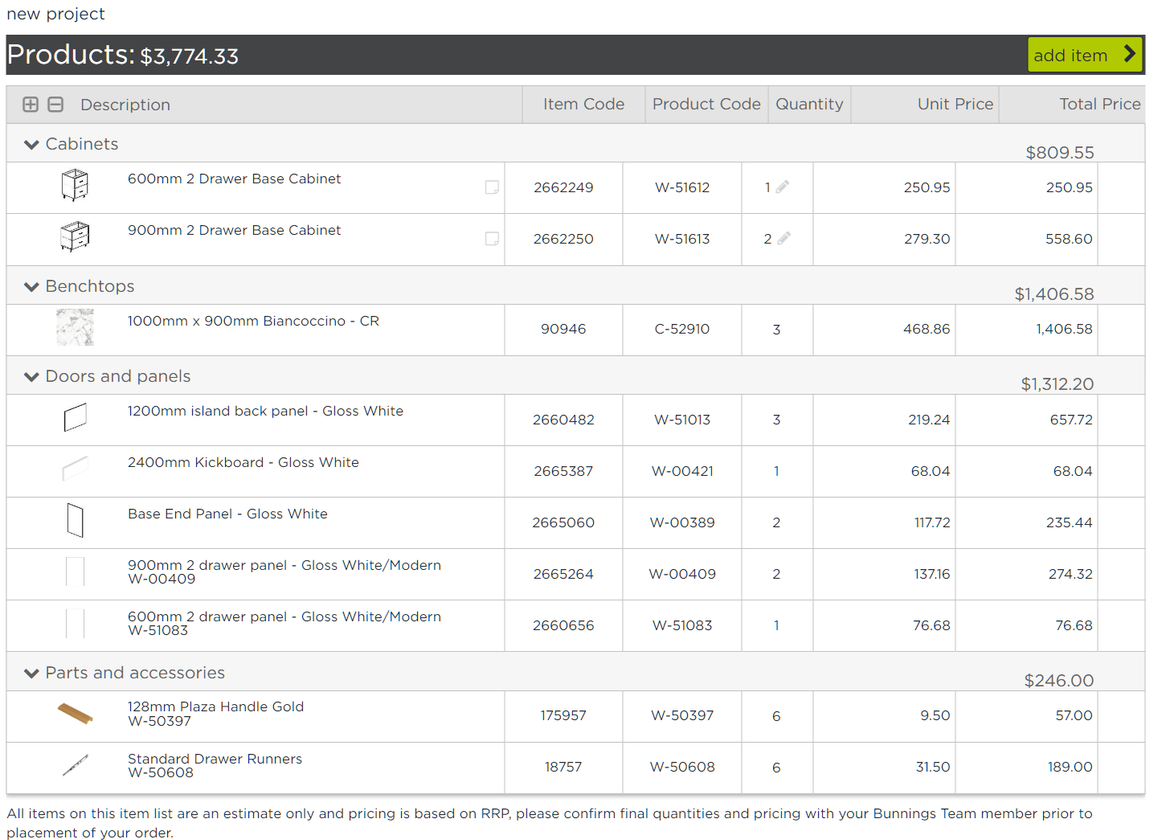Image resolution: width=1170 pixels, height=840 pixels.
Task: Click the Quantity column header
Action: pyautogui.click(x=809, y=104)
